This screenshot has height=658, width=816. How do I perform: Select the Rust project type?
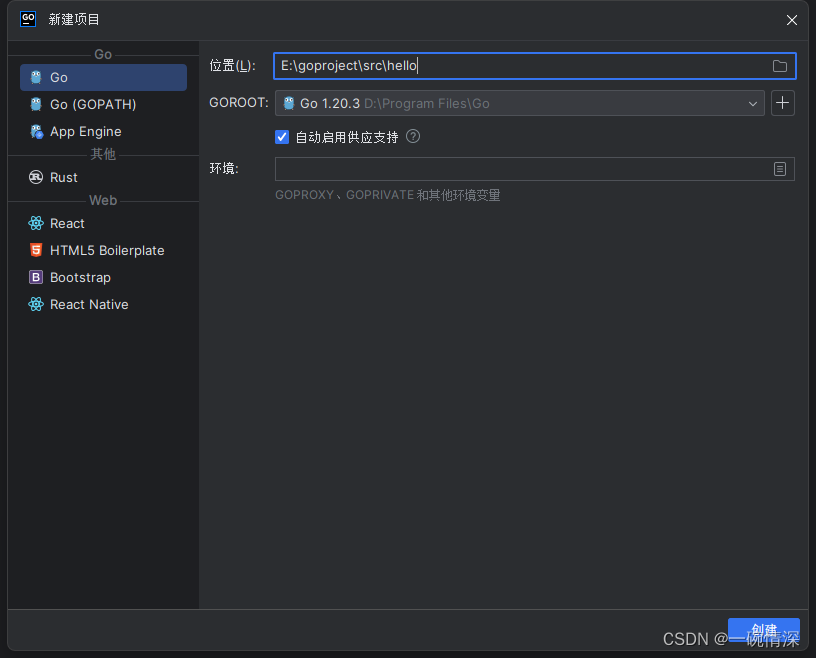coord(103,178)
